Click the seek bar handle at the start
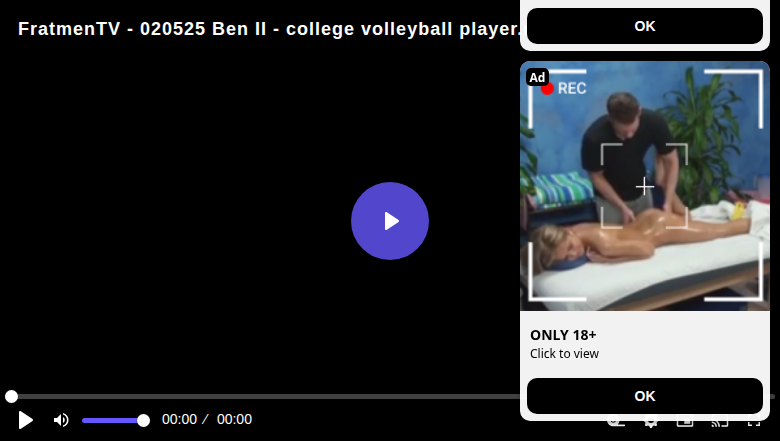Viewport: 780px width, 441px height. [x=11, y=396]
